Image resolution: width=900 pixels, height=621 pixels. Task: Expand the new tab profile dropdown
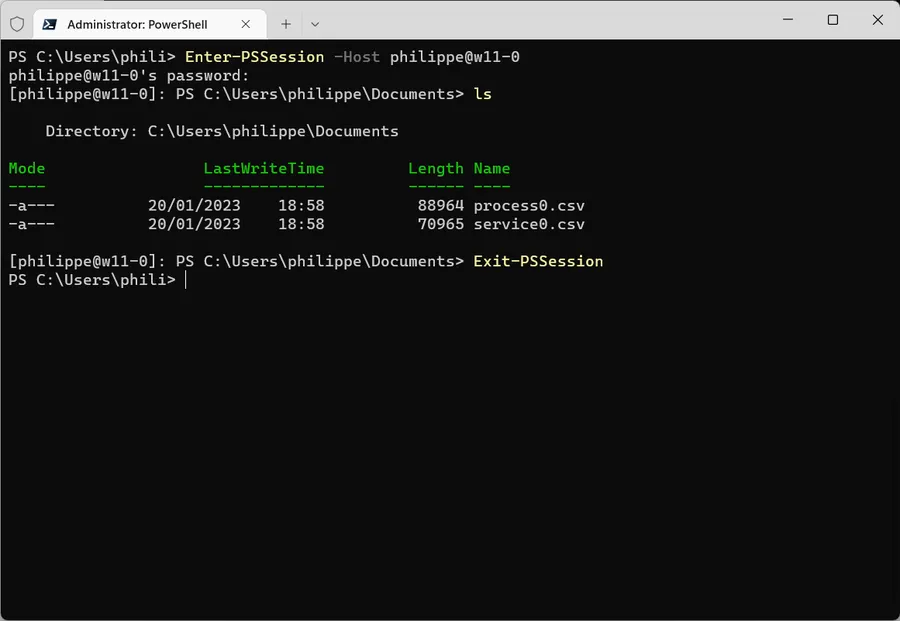tap(315, 24)
